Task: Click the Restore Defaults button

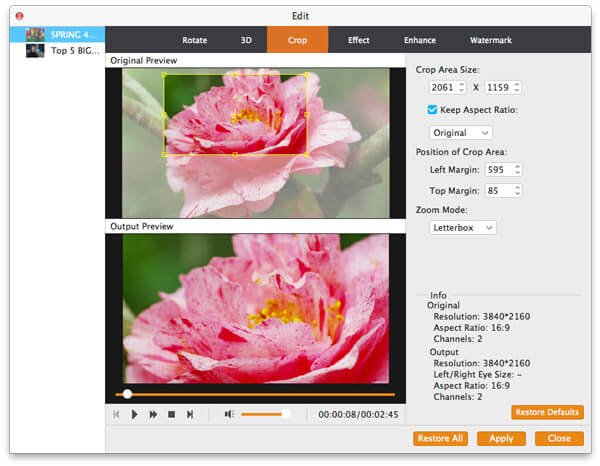Action: tap(547, 412)
